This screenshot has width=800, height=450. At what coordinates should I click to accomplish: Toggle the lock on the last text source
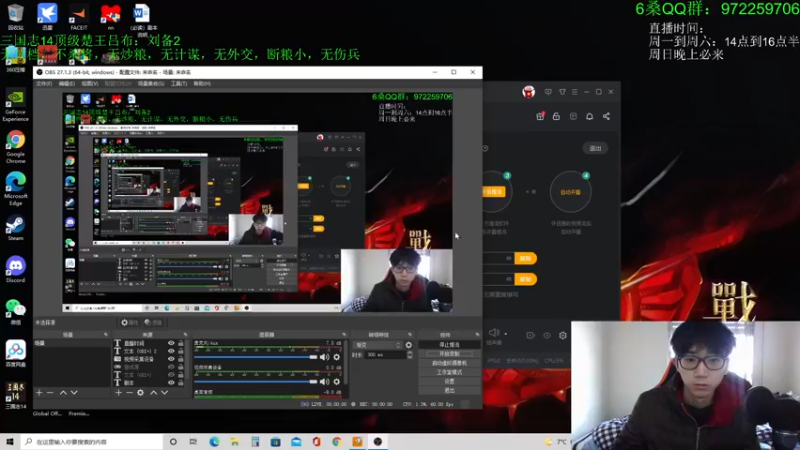(x=181, y=382)
